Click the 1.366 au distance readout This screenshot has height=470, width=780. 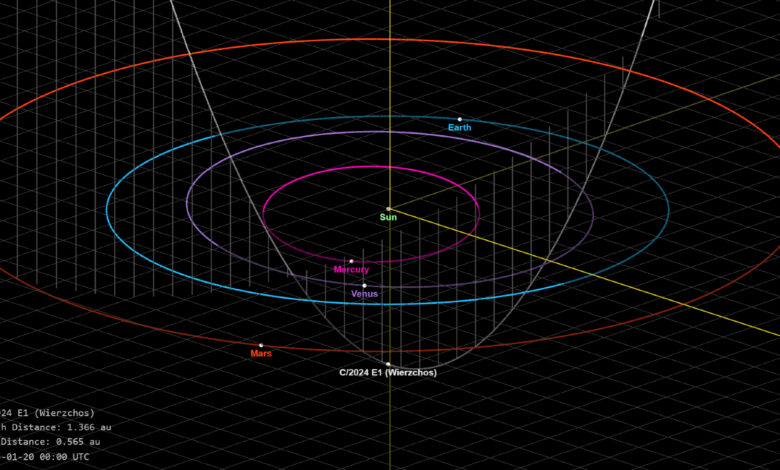click(x=86, y=427)
